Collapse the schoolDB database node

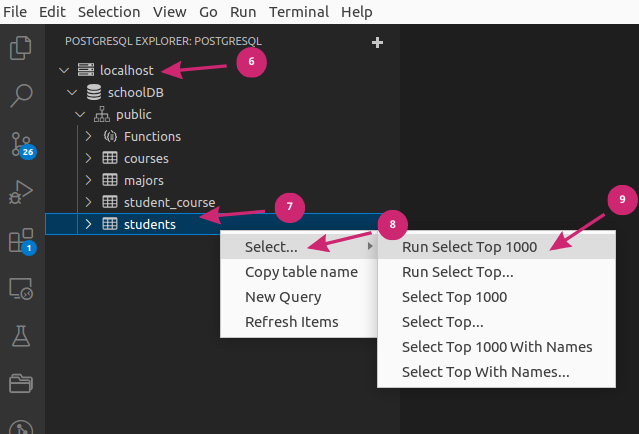72,93
